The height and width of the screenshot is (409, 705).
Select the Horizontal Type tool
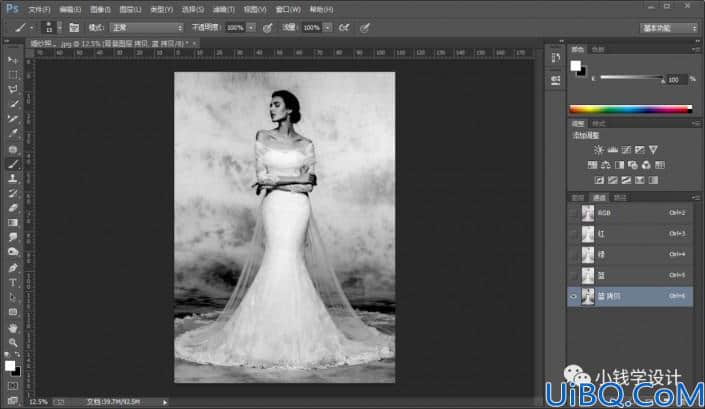point(13,283)
